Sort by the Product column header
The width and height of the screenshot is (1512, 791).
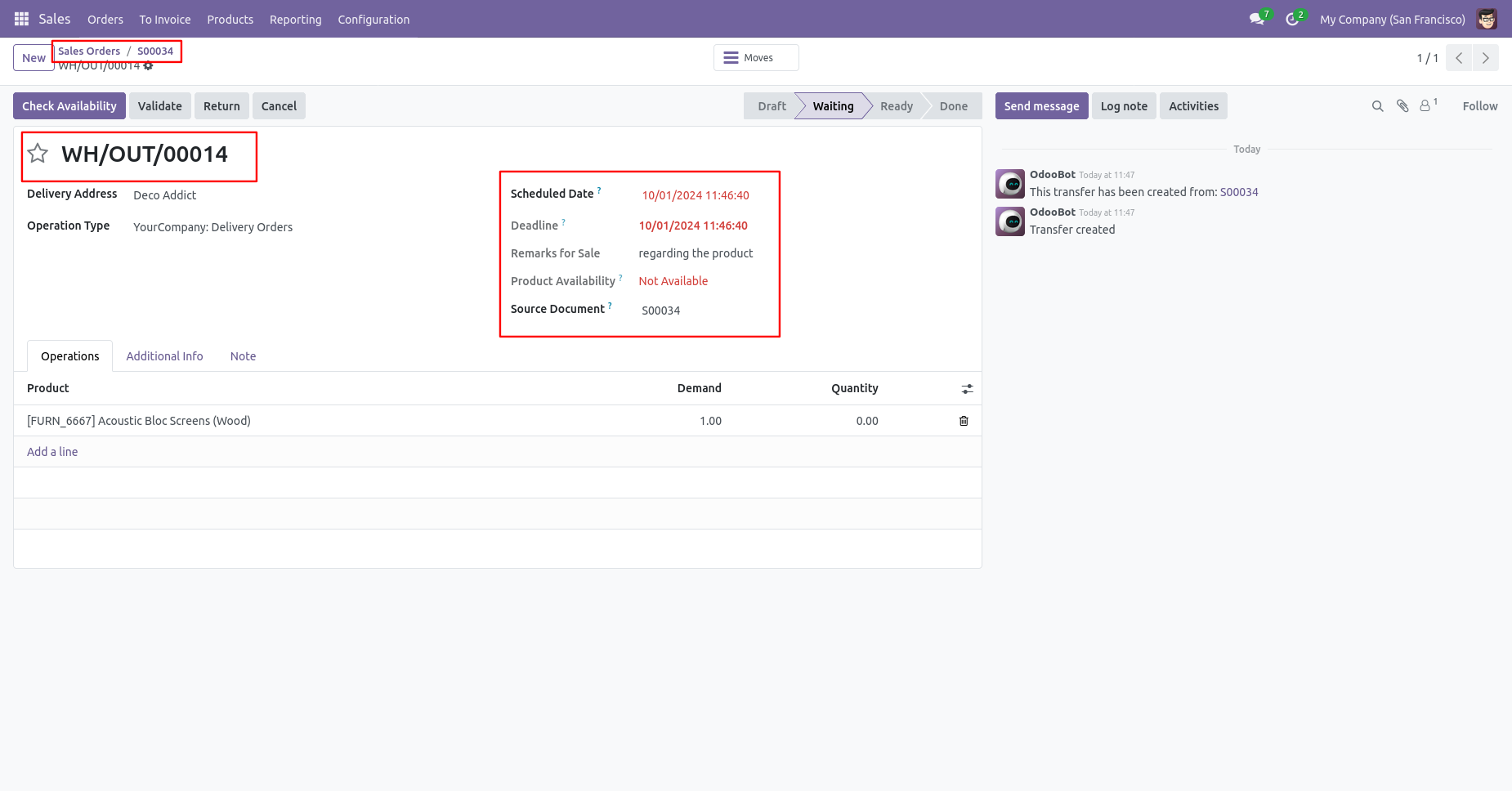[48, 388]
